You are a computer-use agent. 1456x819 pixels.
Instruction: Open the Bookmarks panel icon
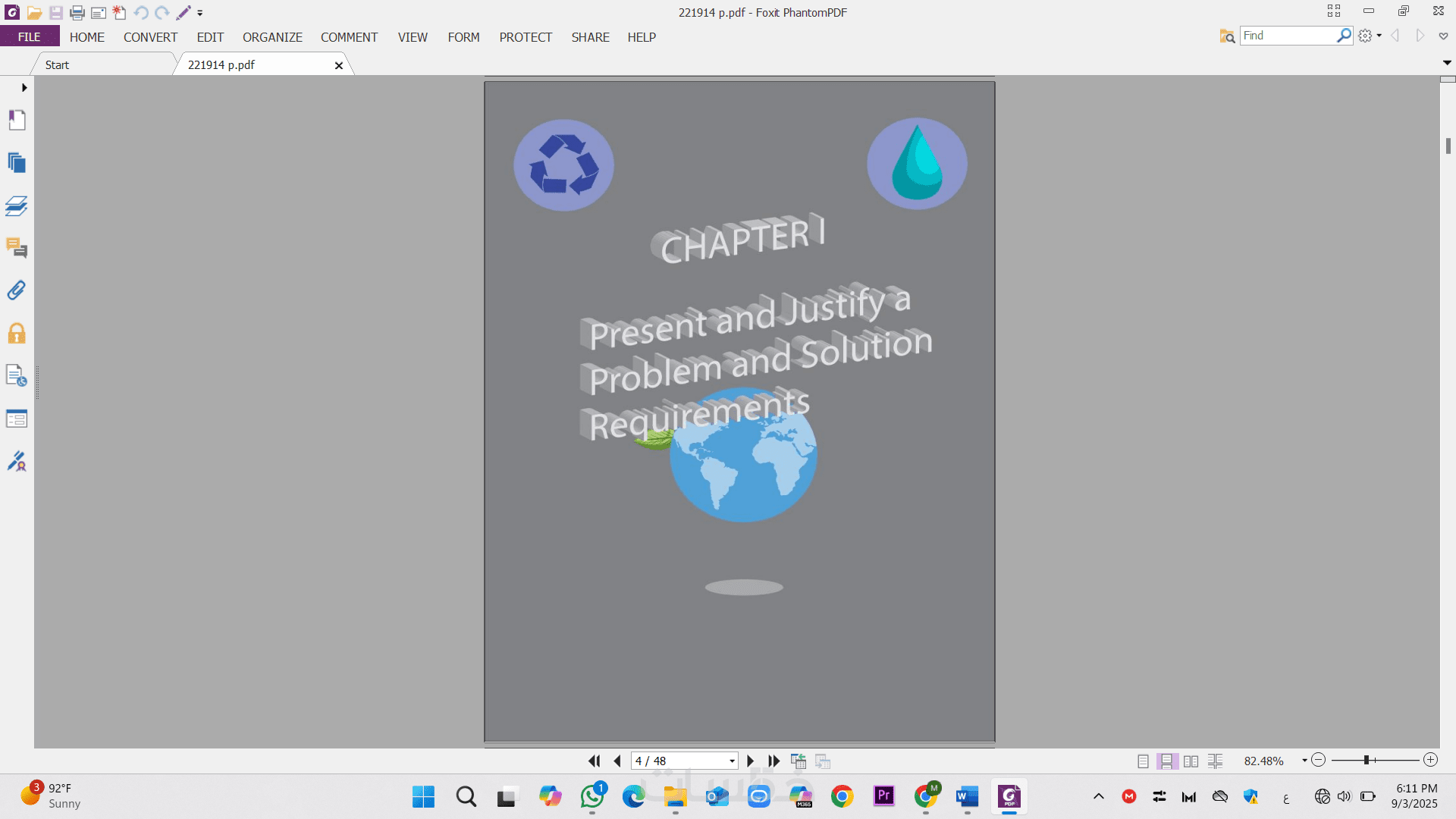[x=17, y=121]
